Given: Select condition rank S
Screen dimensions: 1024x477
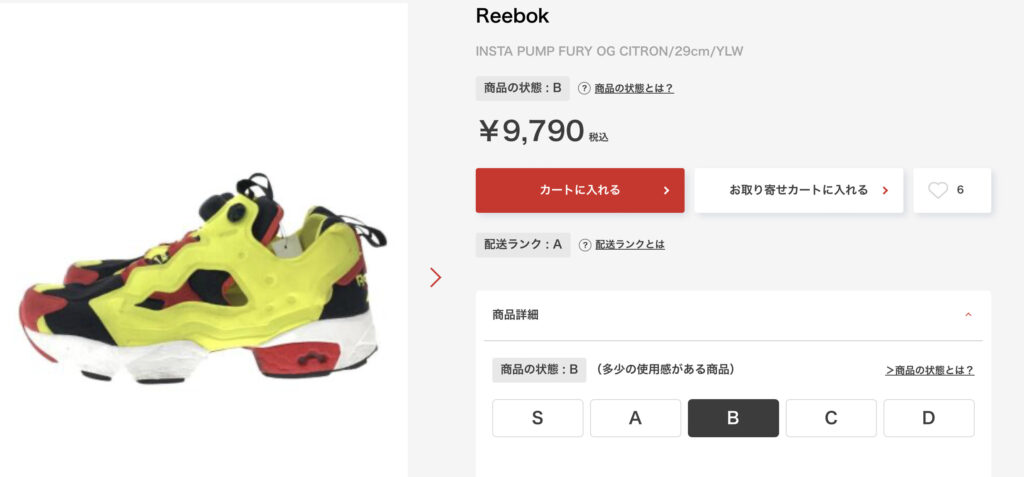Looking at the screenshot, I should (x=537, y=418).
